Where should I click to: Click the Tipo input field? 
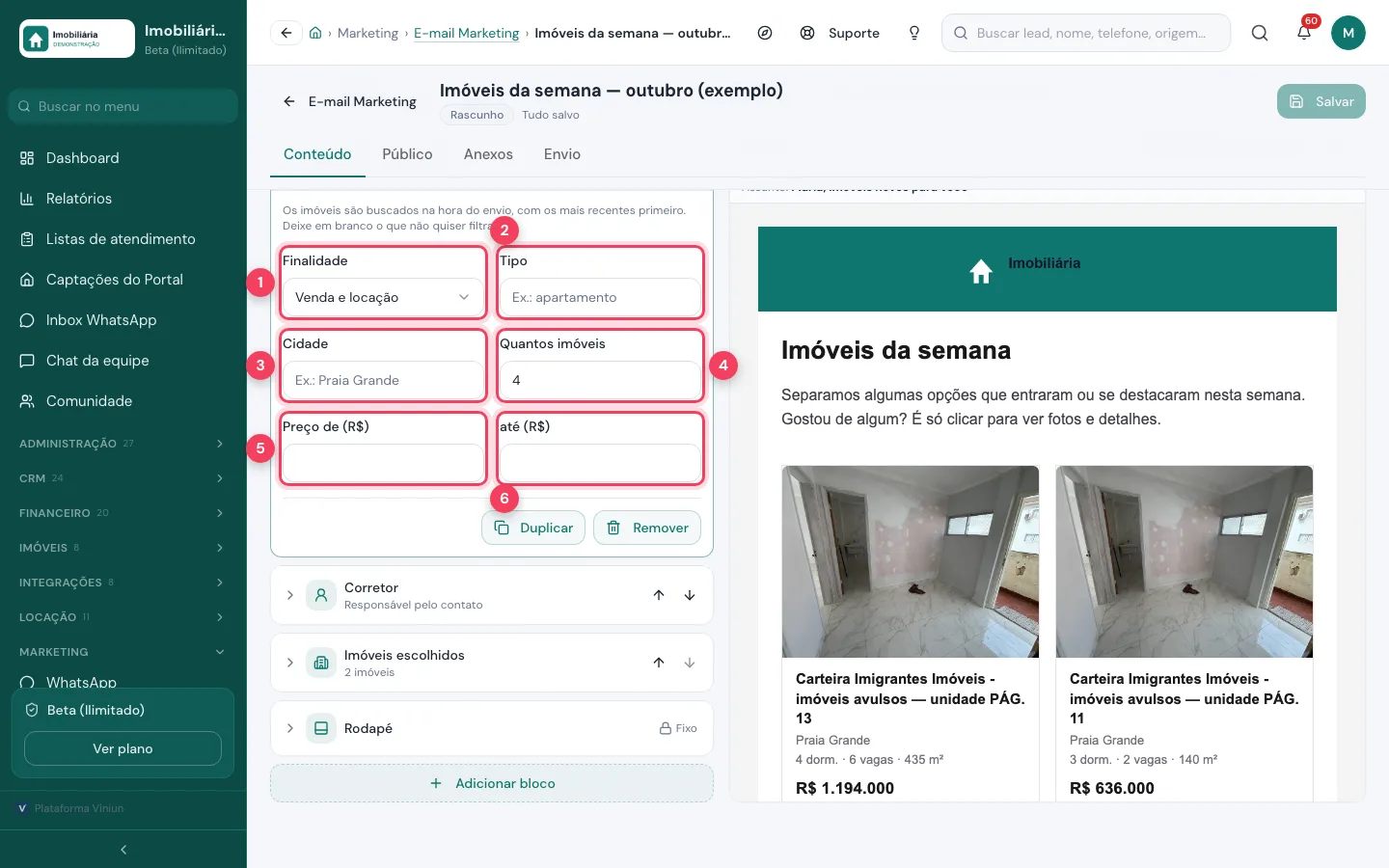600,297
